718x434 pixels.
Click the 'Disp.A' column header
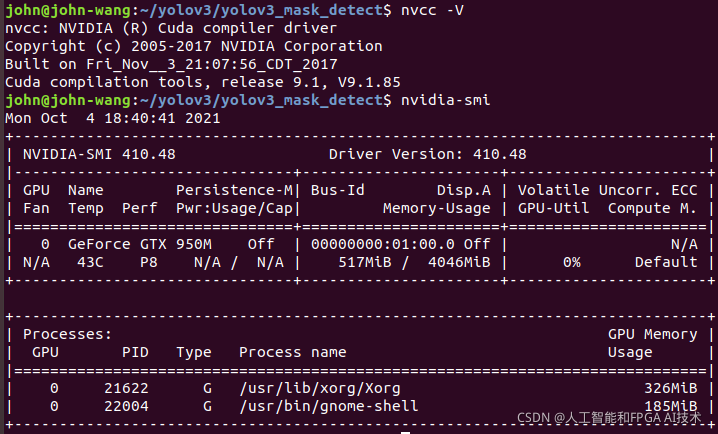(x=463, y=190)
